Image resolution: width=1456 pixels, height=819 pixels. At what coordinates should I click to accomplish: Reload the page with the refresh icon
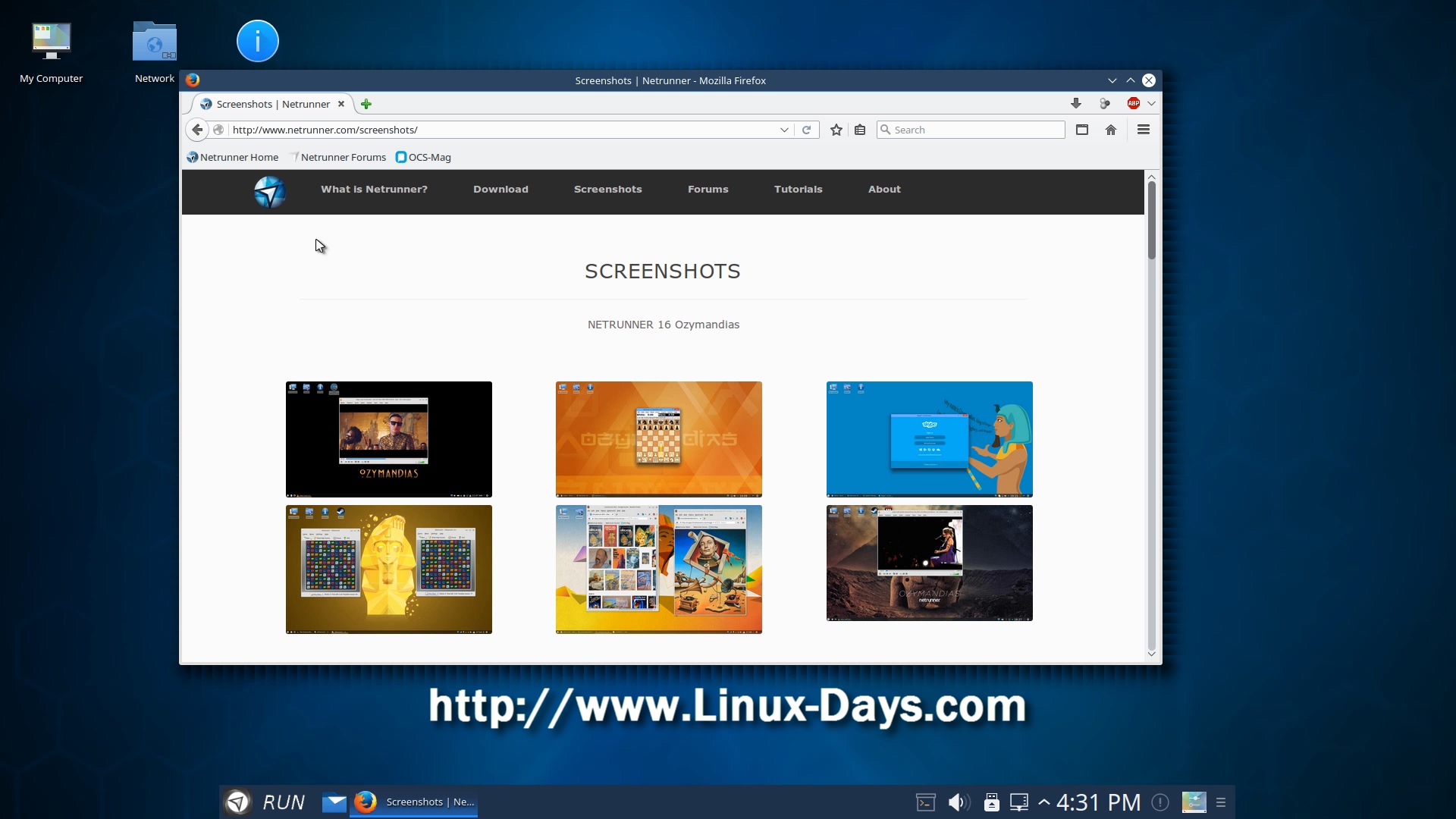tap(807, 130)
